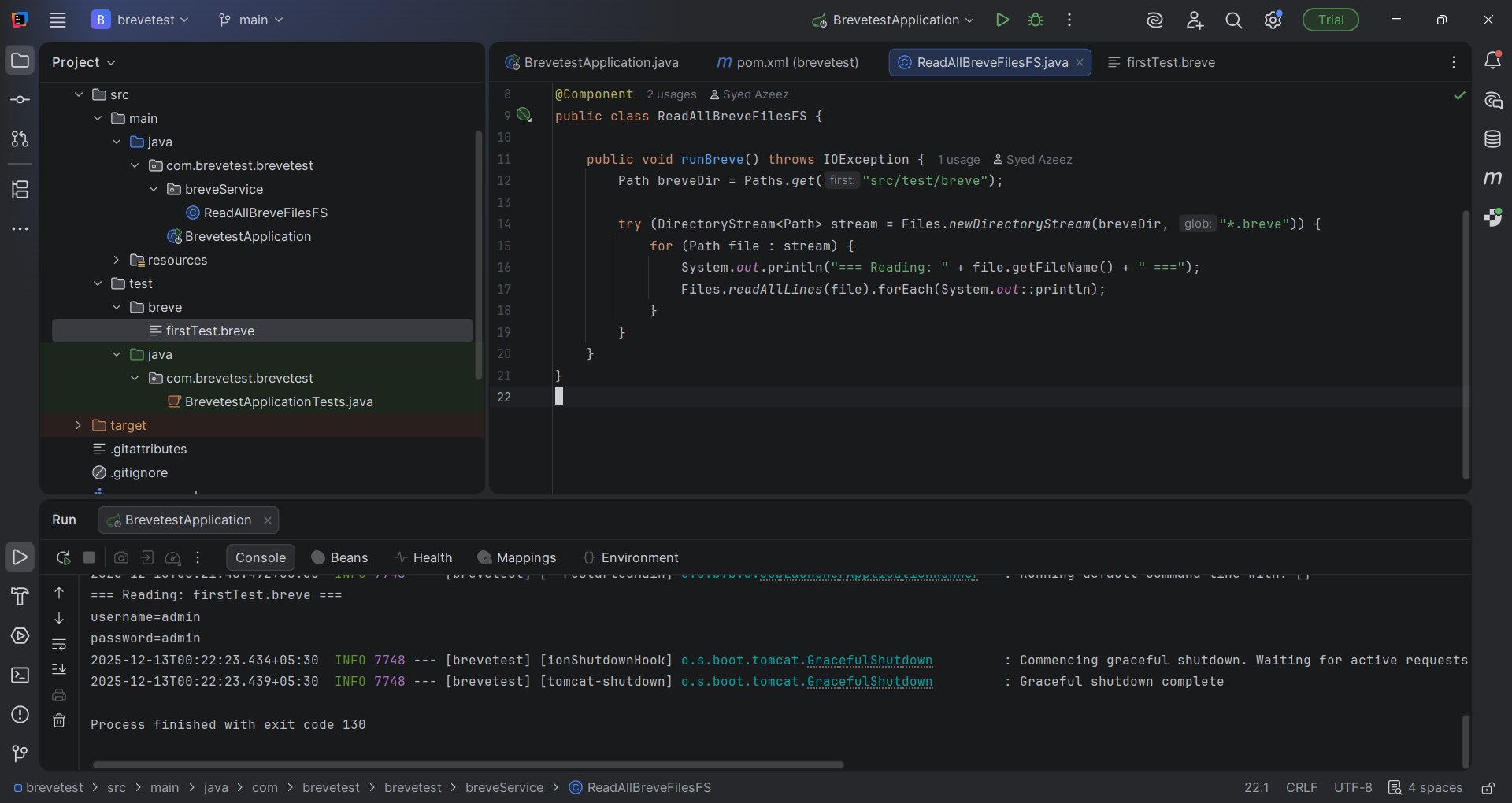The image size is (1512, 803).
Task: Toggle the file writable lock in status bar
Action: (1488, 787)
